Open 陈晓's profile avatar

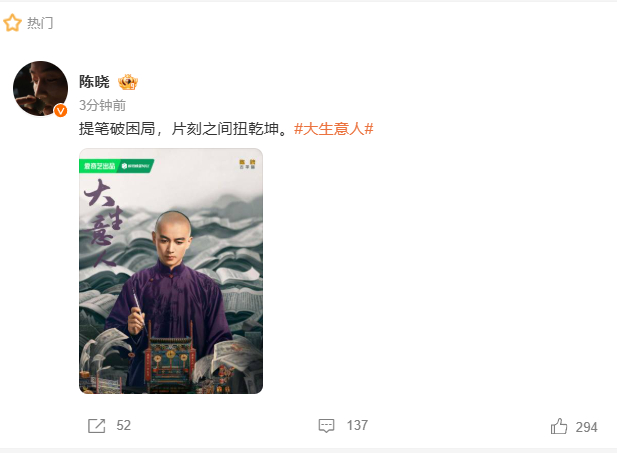pyautogui.click(x=40, y=89)
